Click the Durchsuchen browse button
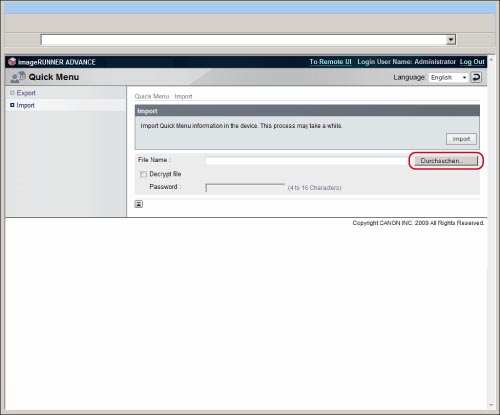The height and width of the screenshot is (415, 500). (x=446, y=161)
